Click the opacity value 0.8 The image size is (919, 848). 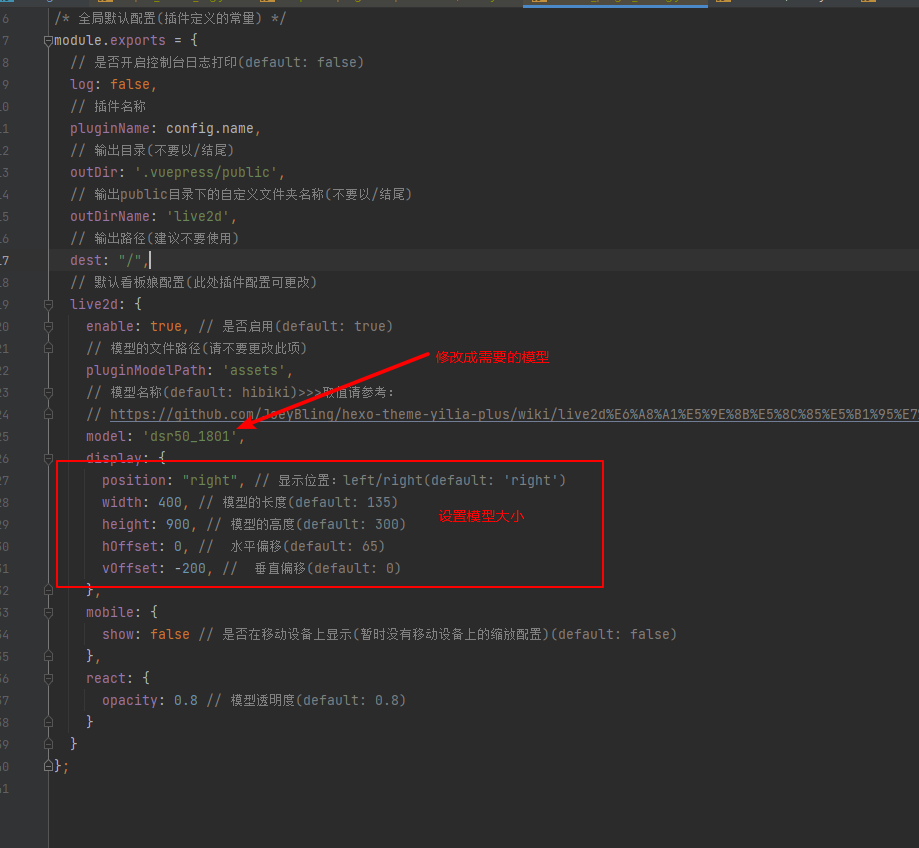[186, 700]
